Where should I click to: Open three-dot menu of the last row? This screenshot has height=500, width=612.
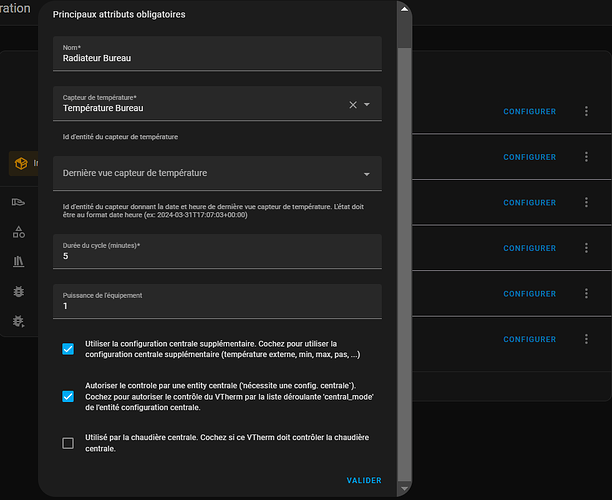(587, 339)
